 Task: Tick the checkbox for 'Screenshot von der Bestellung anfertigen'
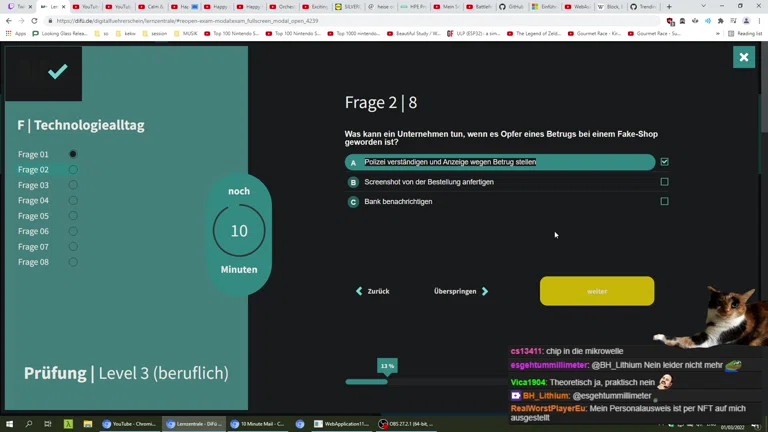[664, 182]
